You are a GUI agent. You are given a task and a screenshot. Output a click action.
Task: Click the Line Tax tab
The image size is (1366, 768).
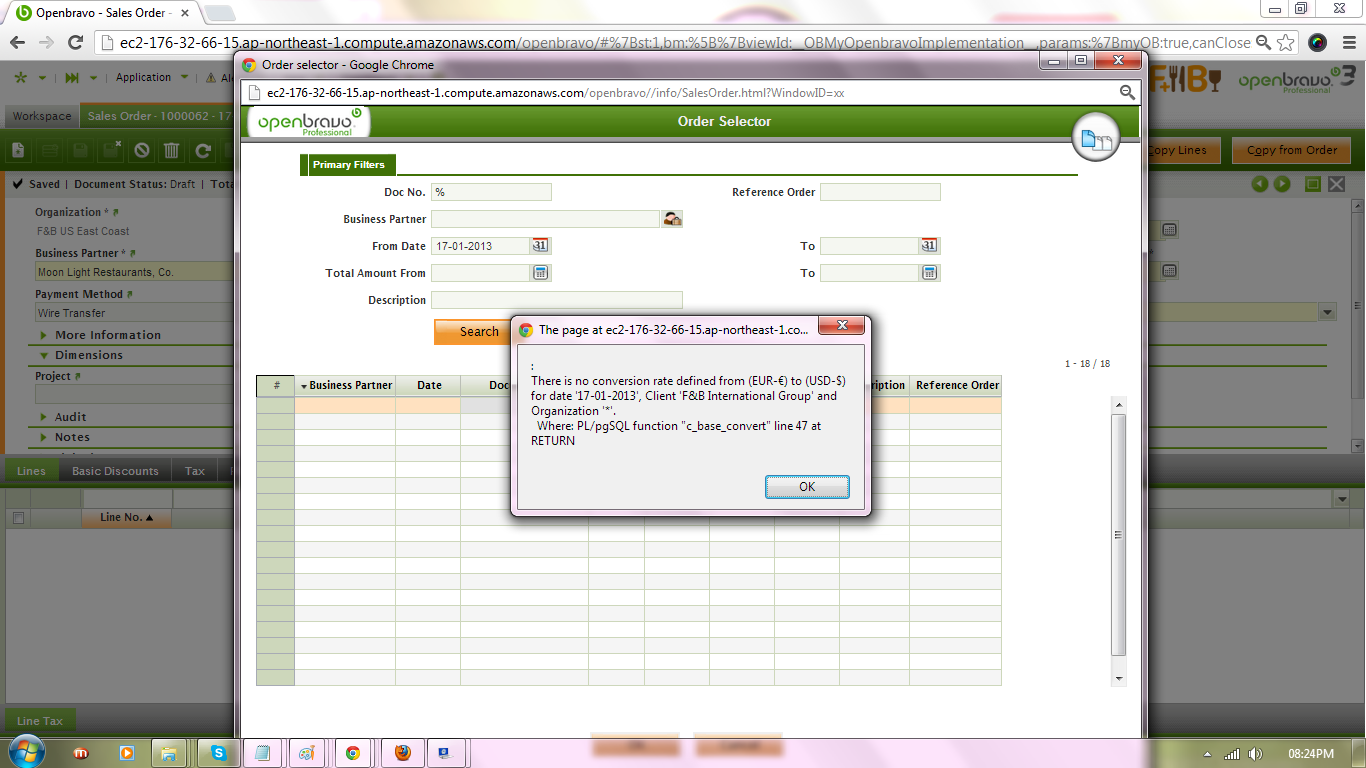(40, 721)
